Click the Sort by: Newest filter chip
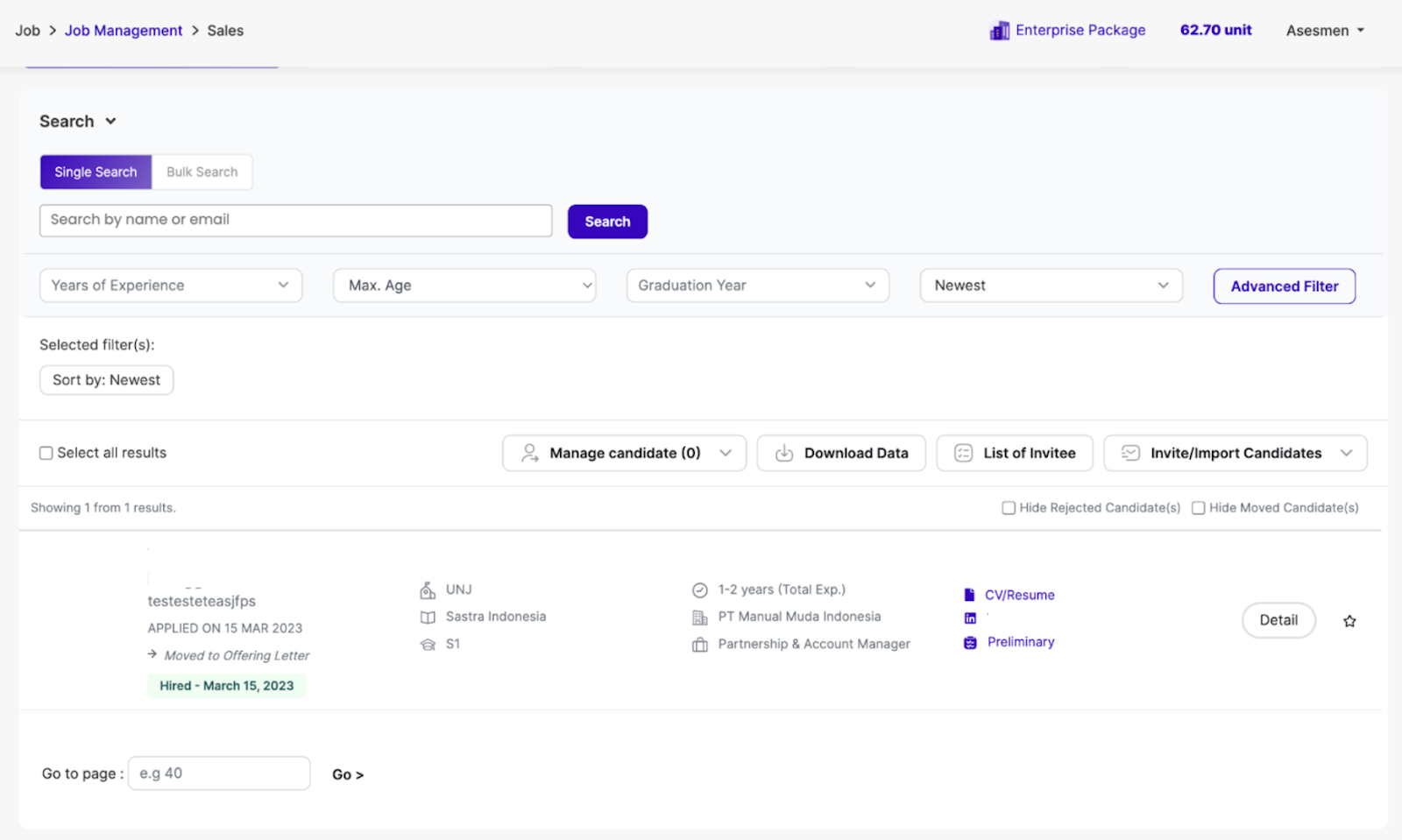 [106, 380]
